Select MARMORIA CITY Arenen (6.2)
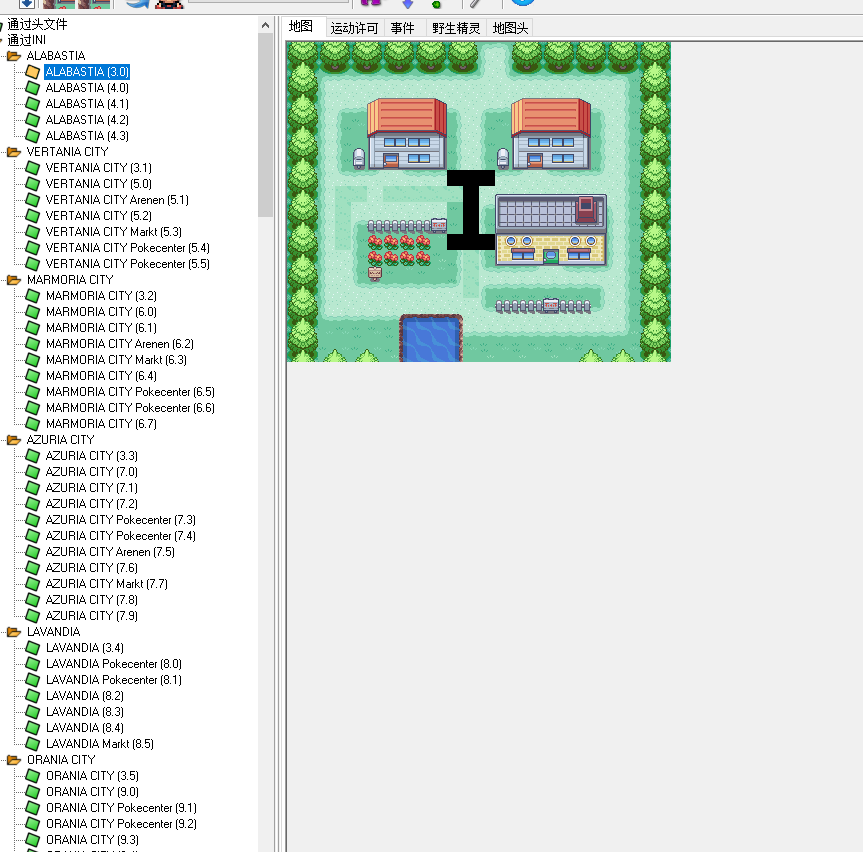The height and width of the screenshot is (852, 863). (x=120, y=343)
